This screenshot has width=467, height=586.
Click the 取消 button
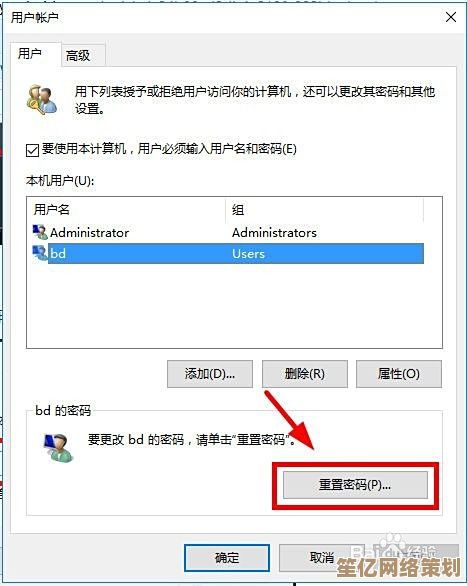click(x=322, y=558)
